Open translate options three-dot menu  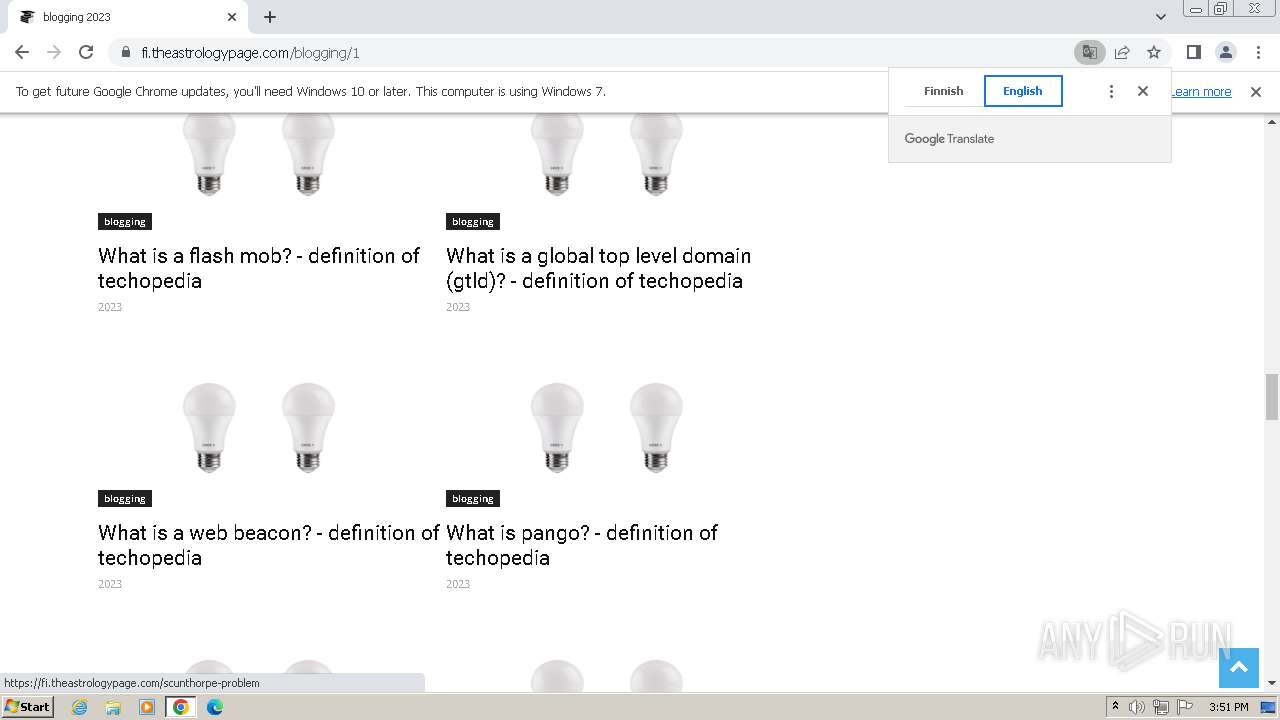pos(1111,91)
